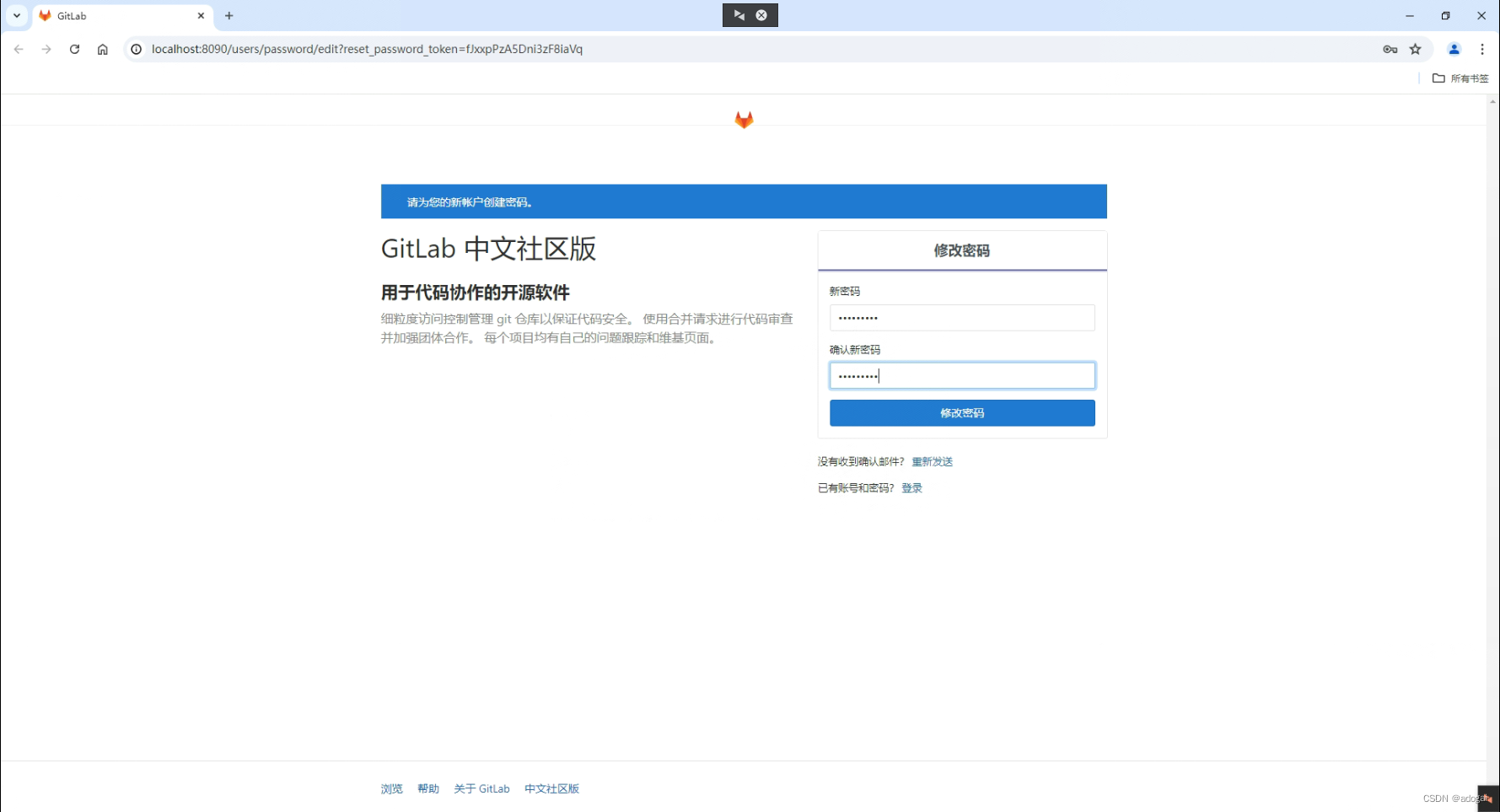Open the 帮助 footer link
This screenshot has width=1500, height=812.
tap(428, 788)
